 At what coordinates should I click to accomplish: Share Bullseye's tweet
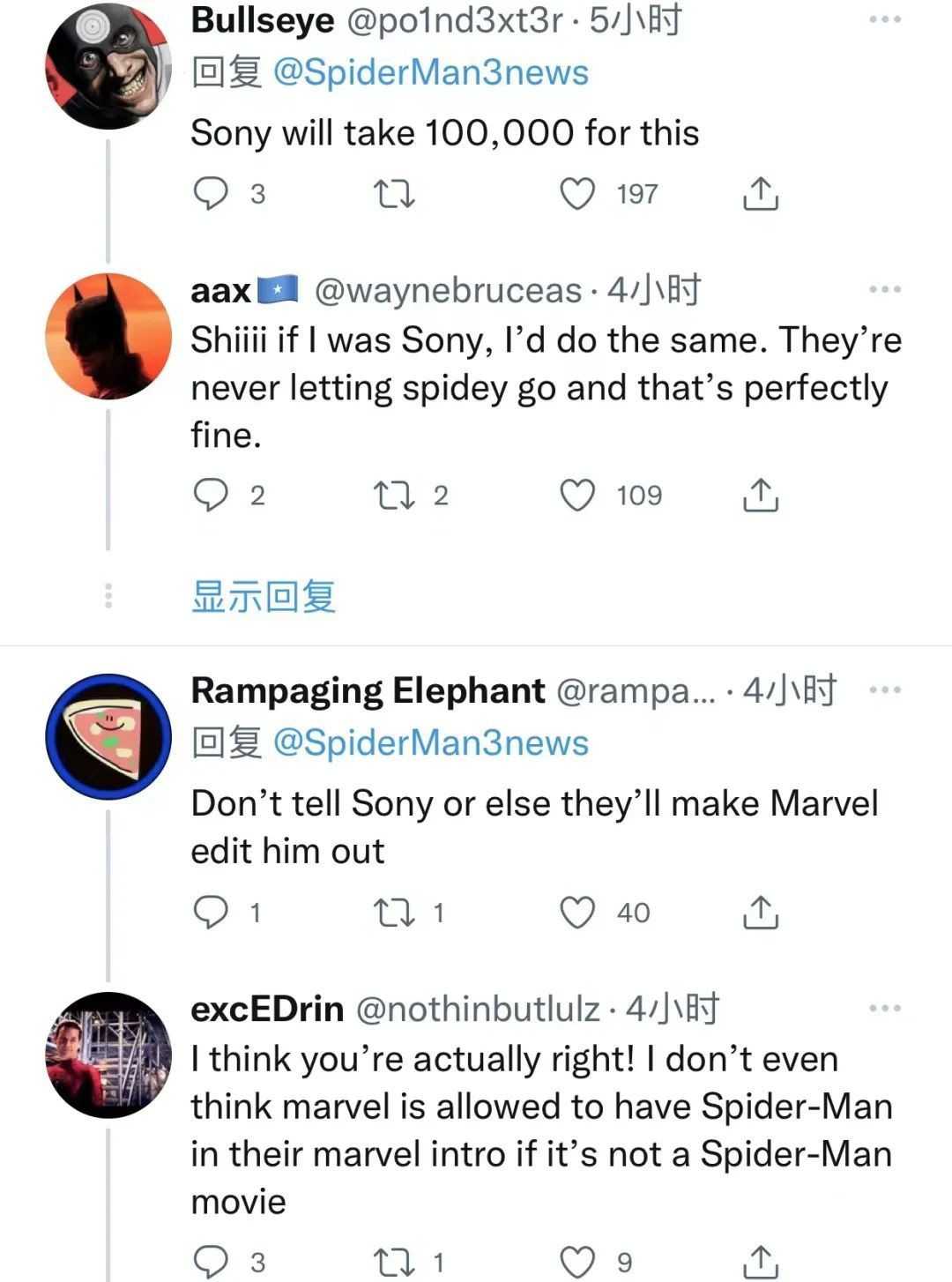click(x=761, y=194)
